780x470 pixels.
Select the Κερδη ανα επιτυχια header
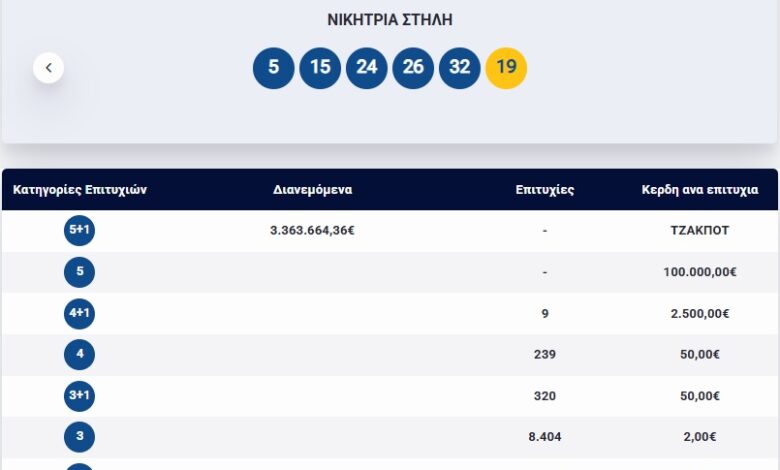[700, 189]
